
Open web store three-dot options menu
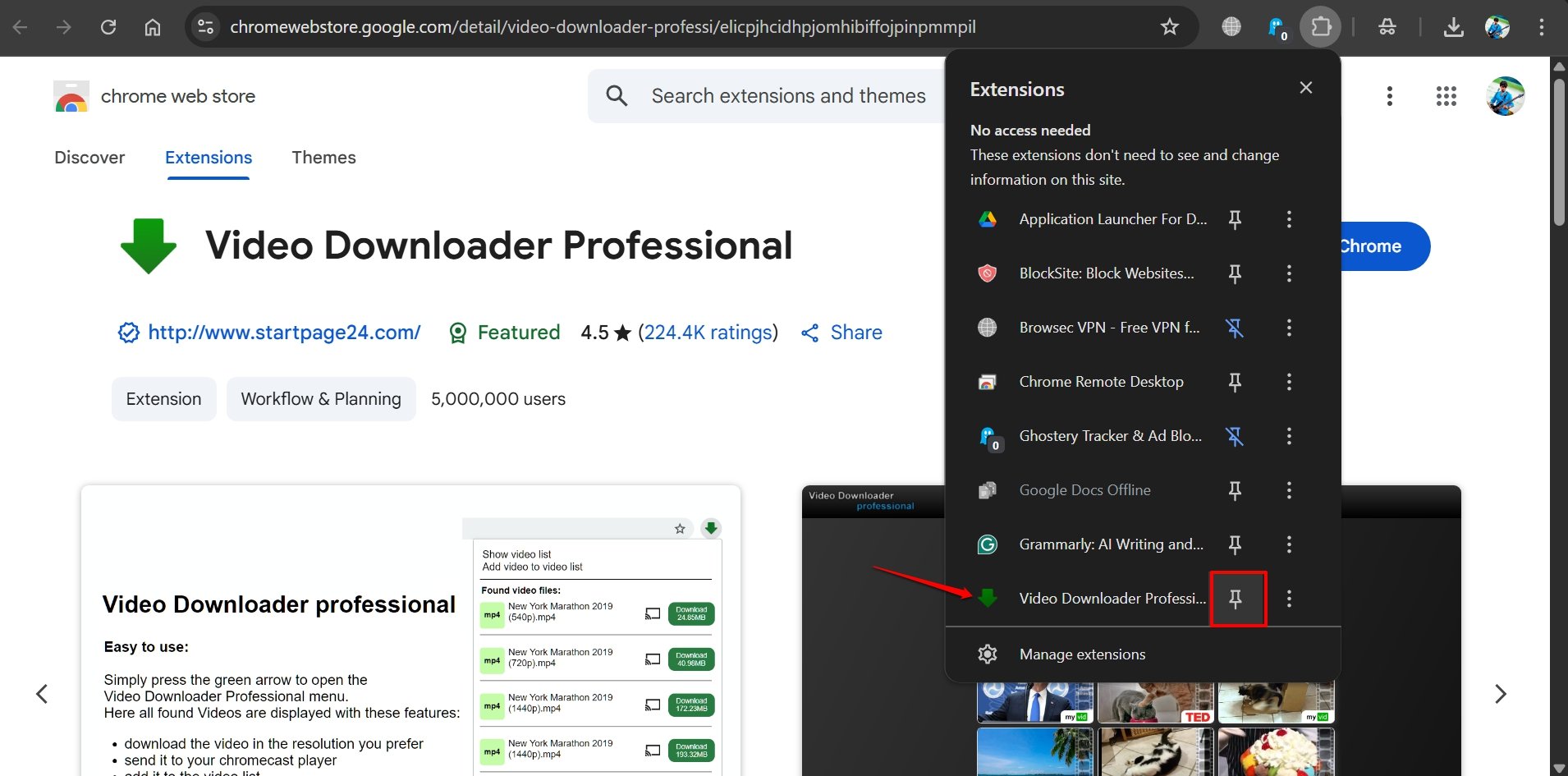1390,96
